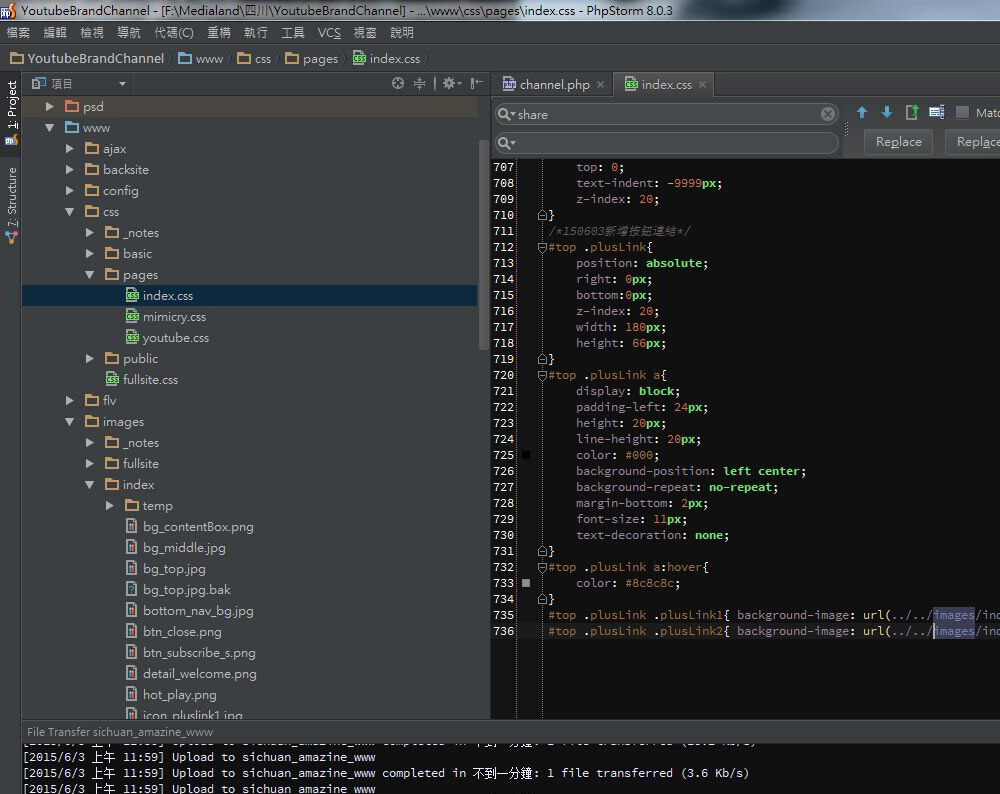Jump to the next search occurrence
Viewport: 1000px width, 794px height.
coord(886,113)
